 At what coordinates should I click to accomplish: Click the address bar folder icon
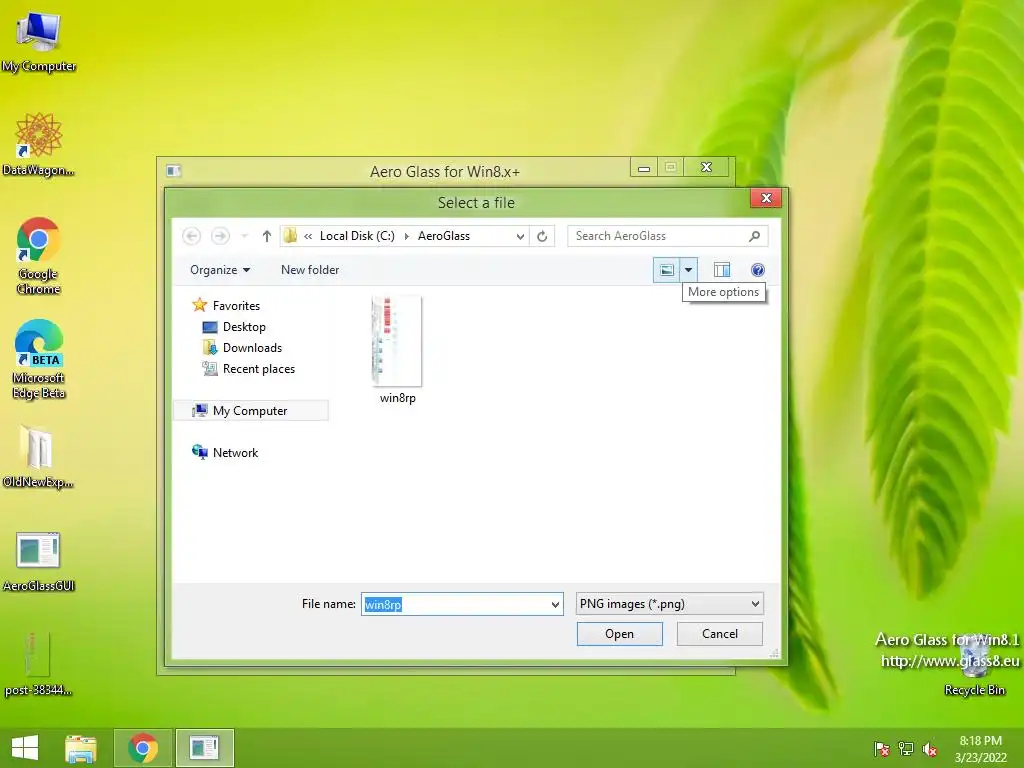pos(290,236)
